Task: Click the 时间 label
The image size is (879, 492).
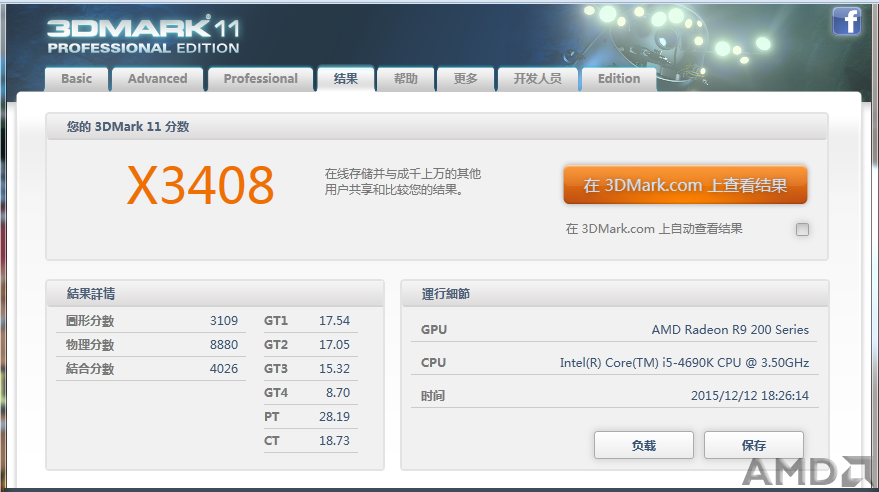Action: pyautogui.click(x=433, y=396)
